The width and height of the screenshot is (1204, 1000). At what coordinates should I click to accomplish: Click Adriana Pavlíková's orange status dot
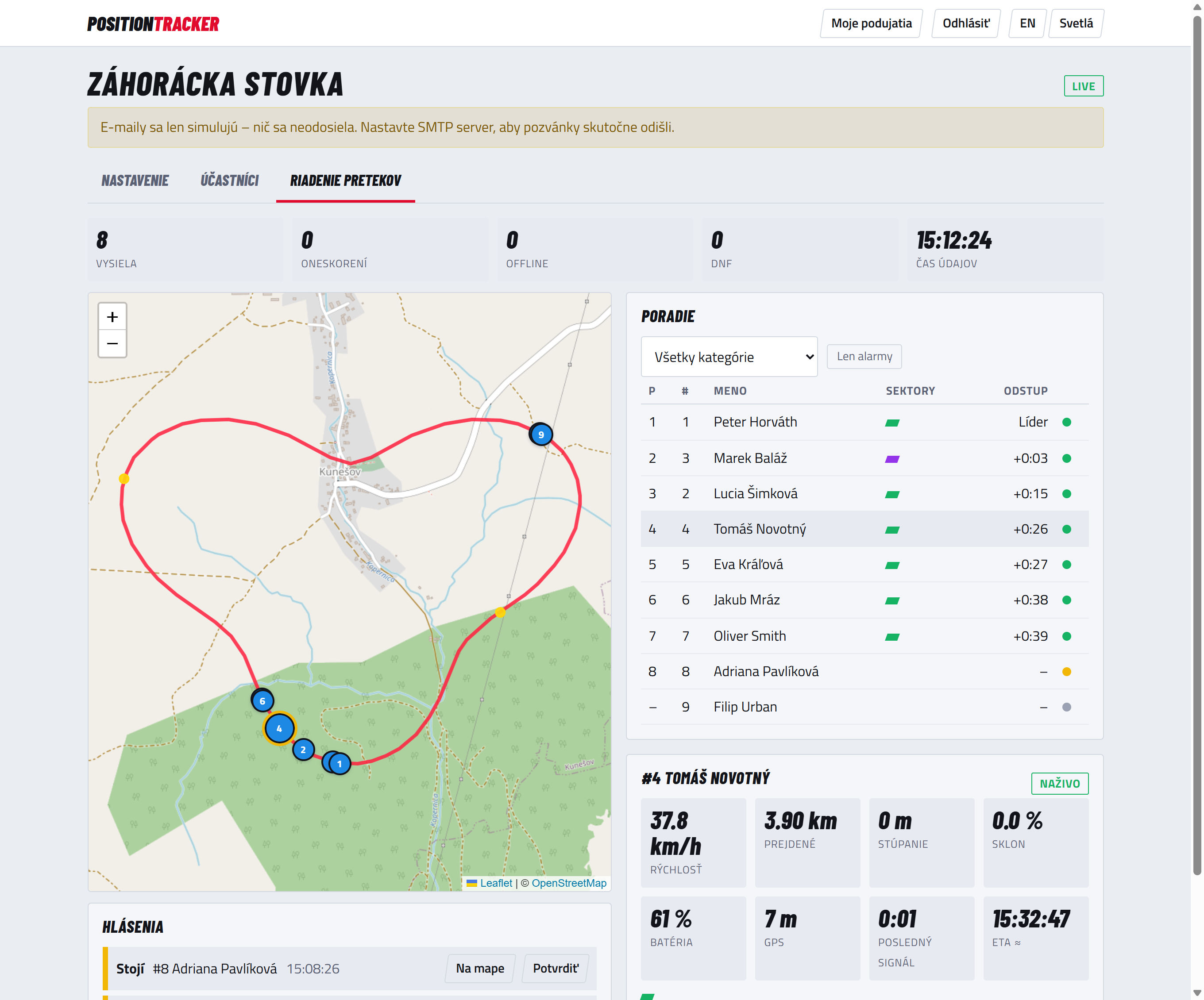(x=1066, y=672)
